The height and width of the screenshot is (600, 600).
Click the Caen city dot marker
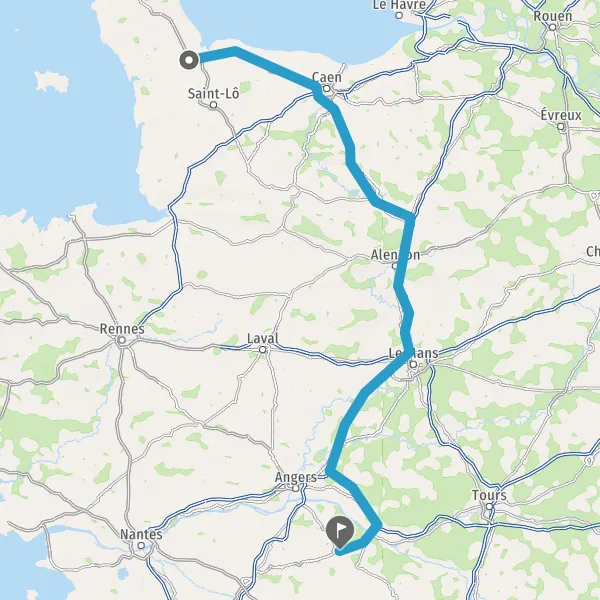[x=327, y=89]
